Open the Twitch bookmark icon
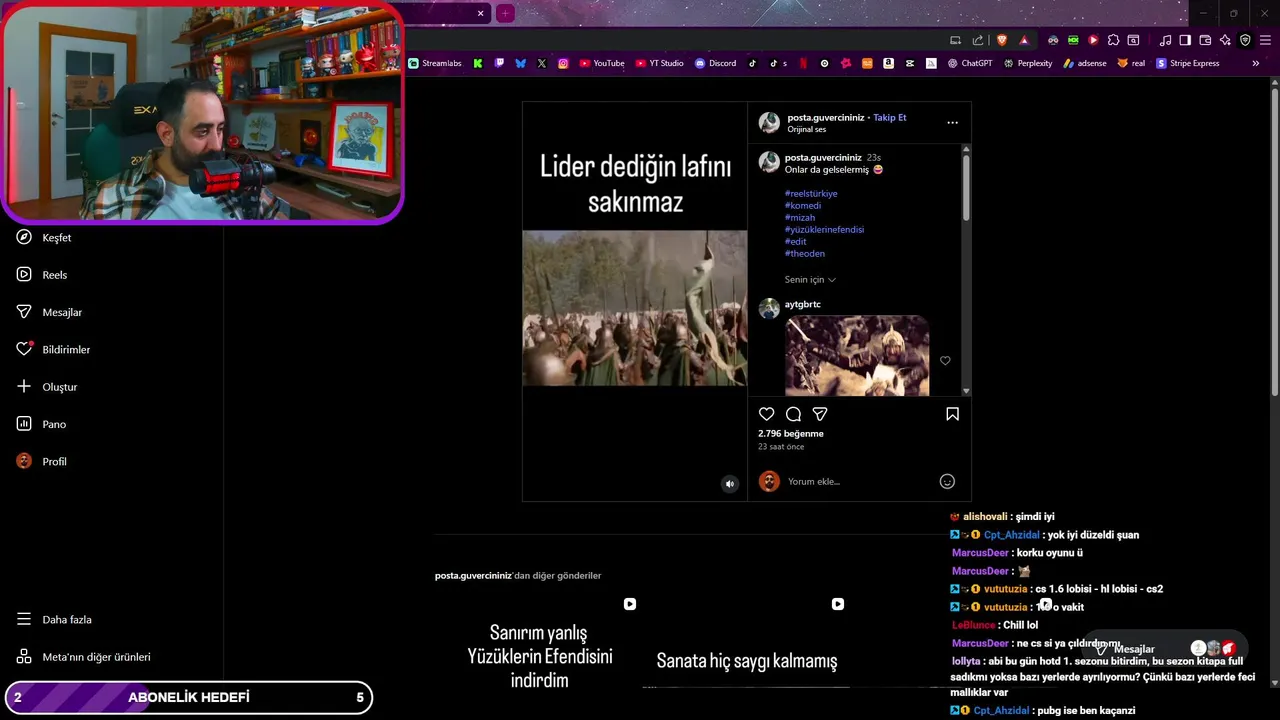Image resolution: width=1280 pixels, height=720 pixels. point(499,63)
